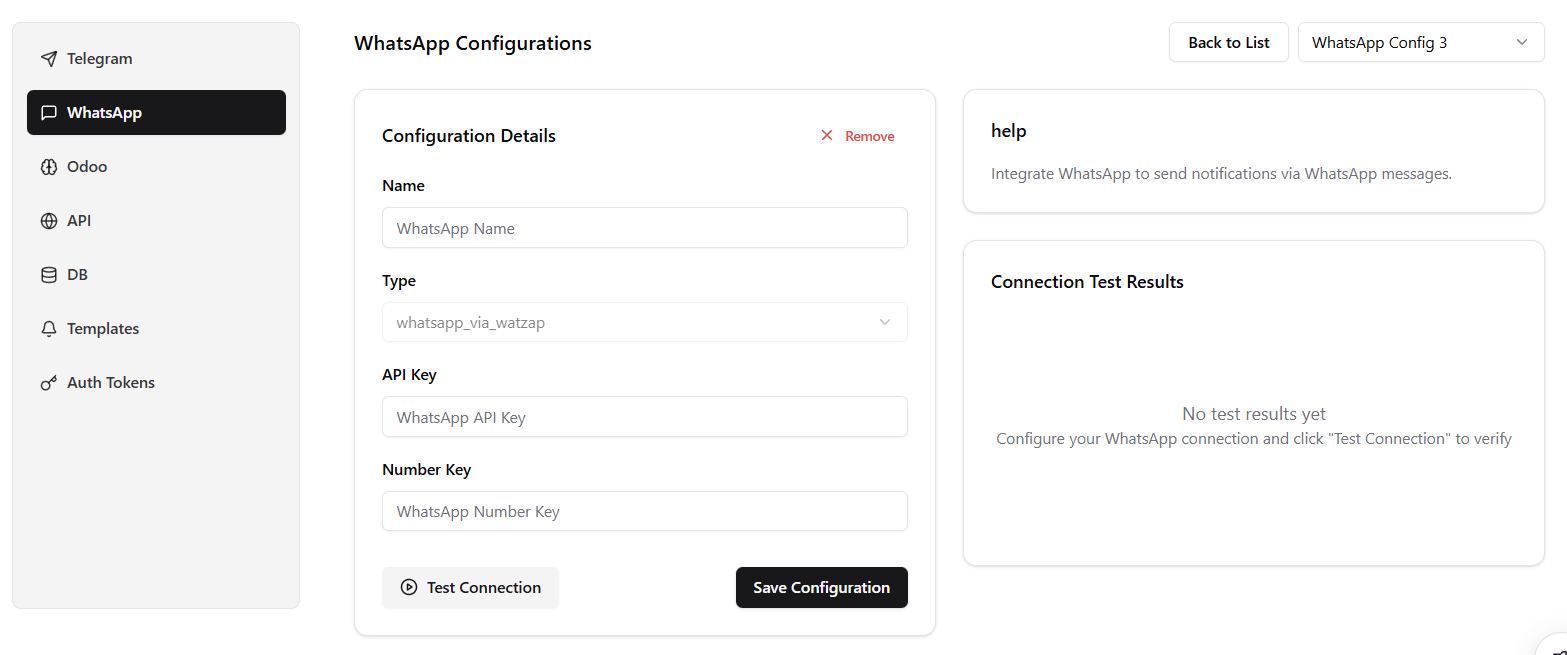Screen dimensions: 1567x655
Task: Select the Telegram channel icon
Action: click(48, 58)
